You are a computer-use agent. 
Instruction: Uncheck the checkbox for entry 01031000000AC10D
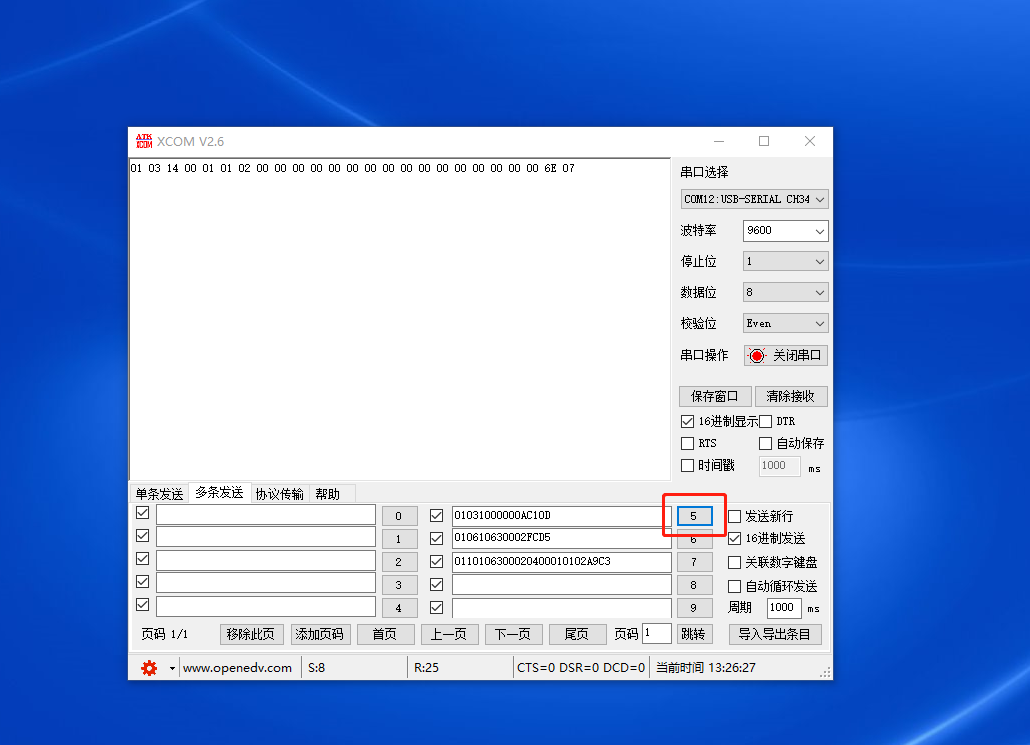tap(436, 516)
